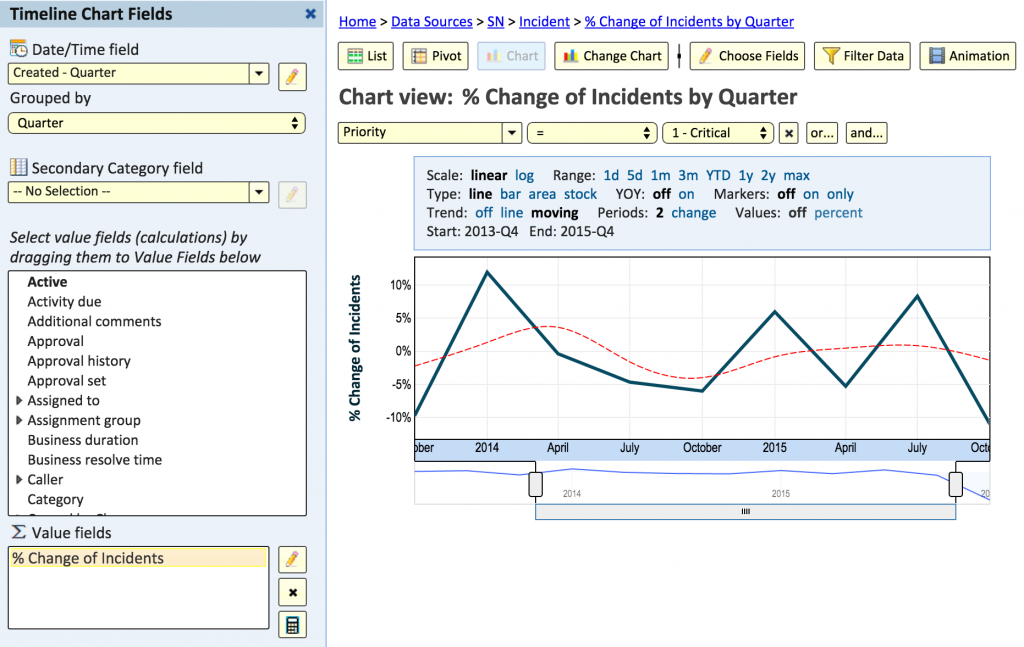Click the sigma Value fields icon
Image resolution: width=1024 pixels, height=647 pixels.
point(18,532)
